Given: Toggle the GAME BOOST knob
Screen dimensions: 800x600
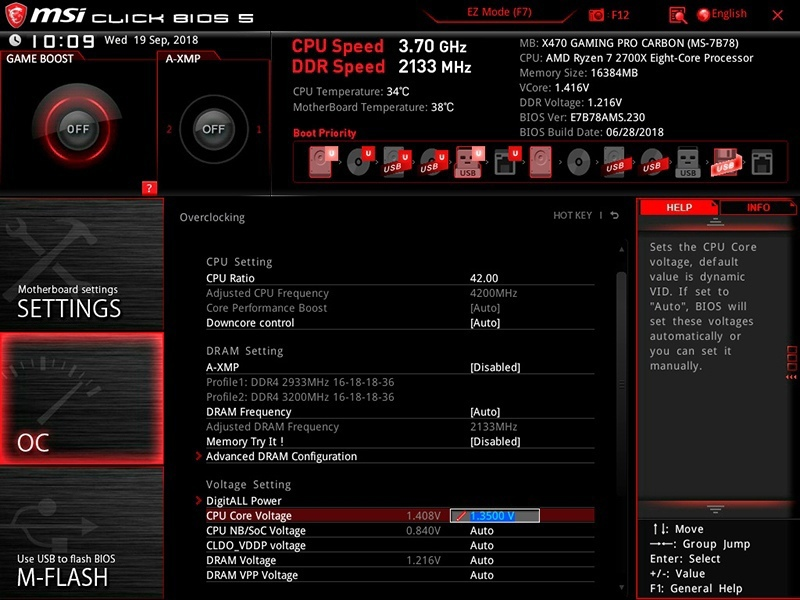Looking at the screenshot, I should pyautogui.click(x=78, y=129).
